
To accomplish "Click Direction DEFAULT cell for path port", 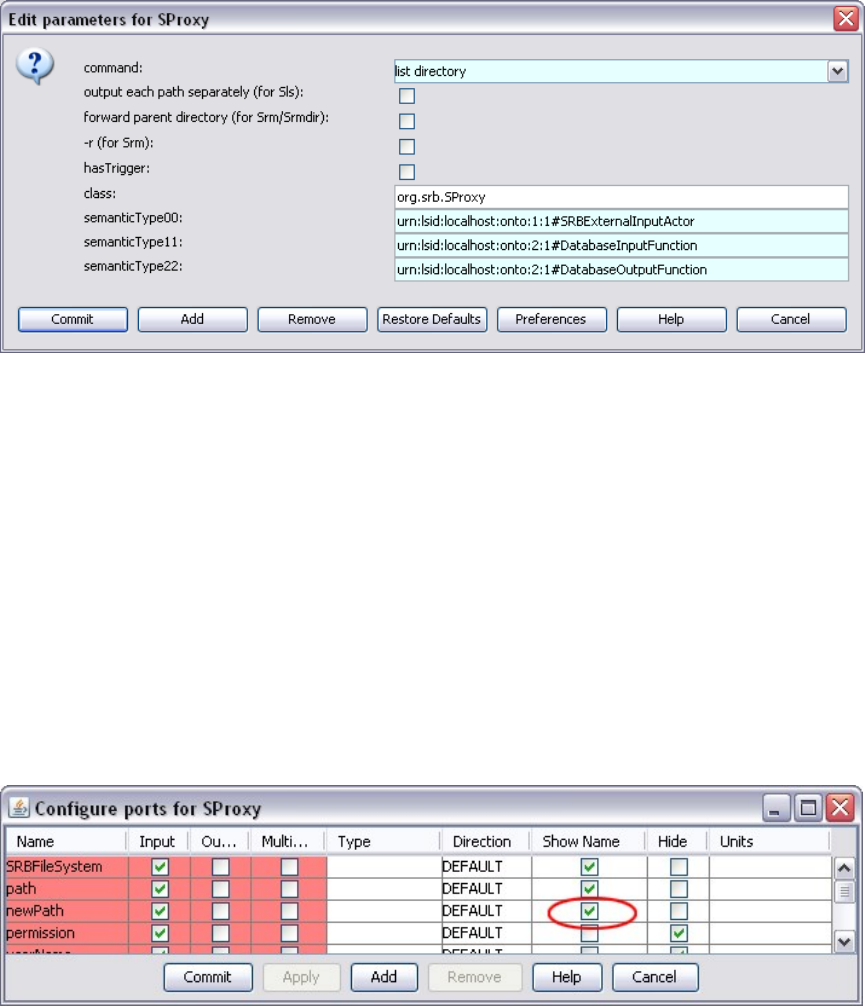I will coord(486,889).
